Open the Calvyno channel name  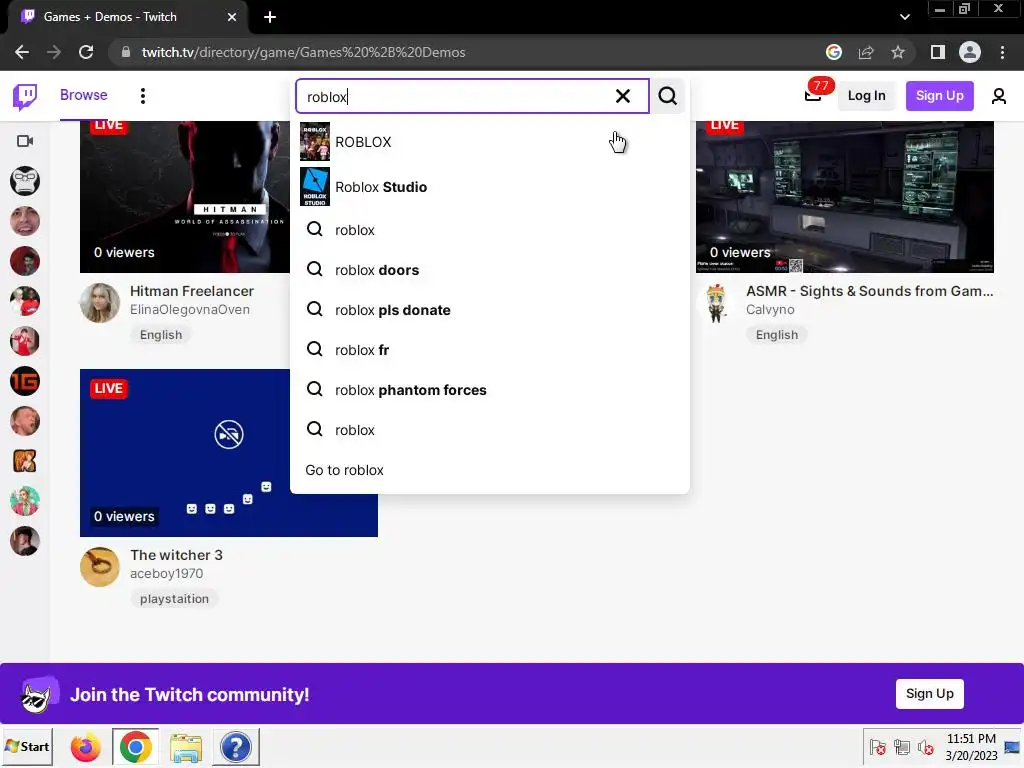770,310
